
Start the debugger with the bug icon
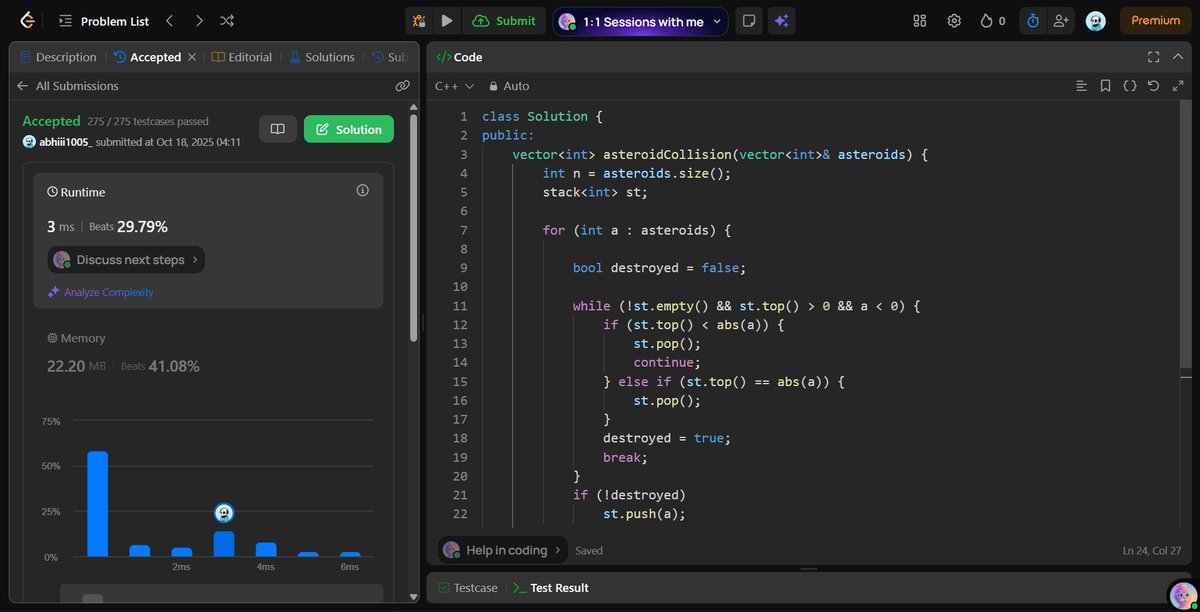pyautogui.click(x=419, y=21)
